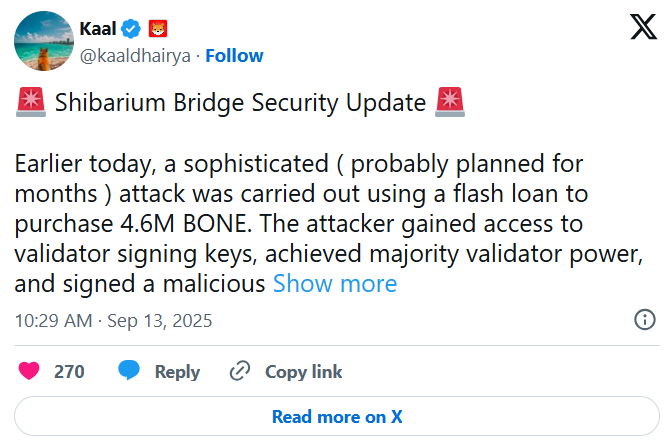Image resolution: width=672 pixels, height=443 pixels.
Task: Click the siren emoji before the headline
Action: point(28,102)
